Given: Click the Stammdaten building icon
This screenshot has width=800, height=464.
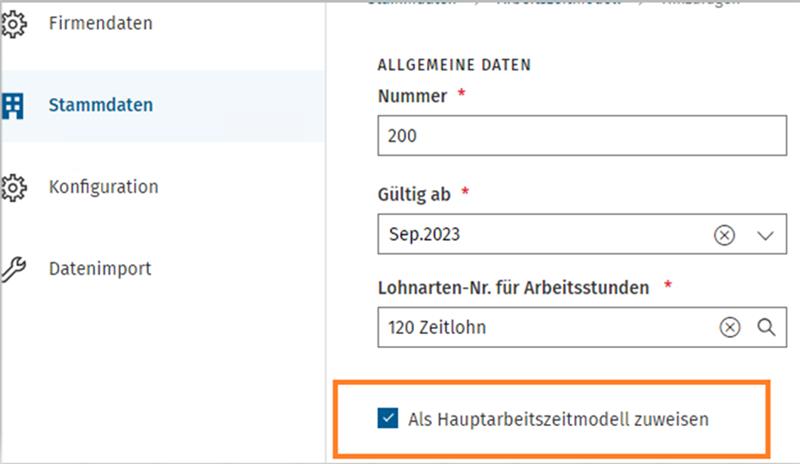Looking at the screenshot, I should pos(12,106).
